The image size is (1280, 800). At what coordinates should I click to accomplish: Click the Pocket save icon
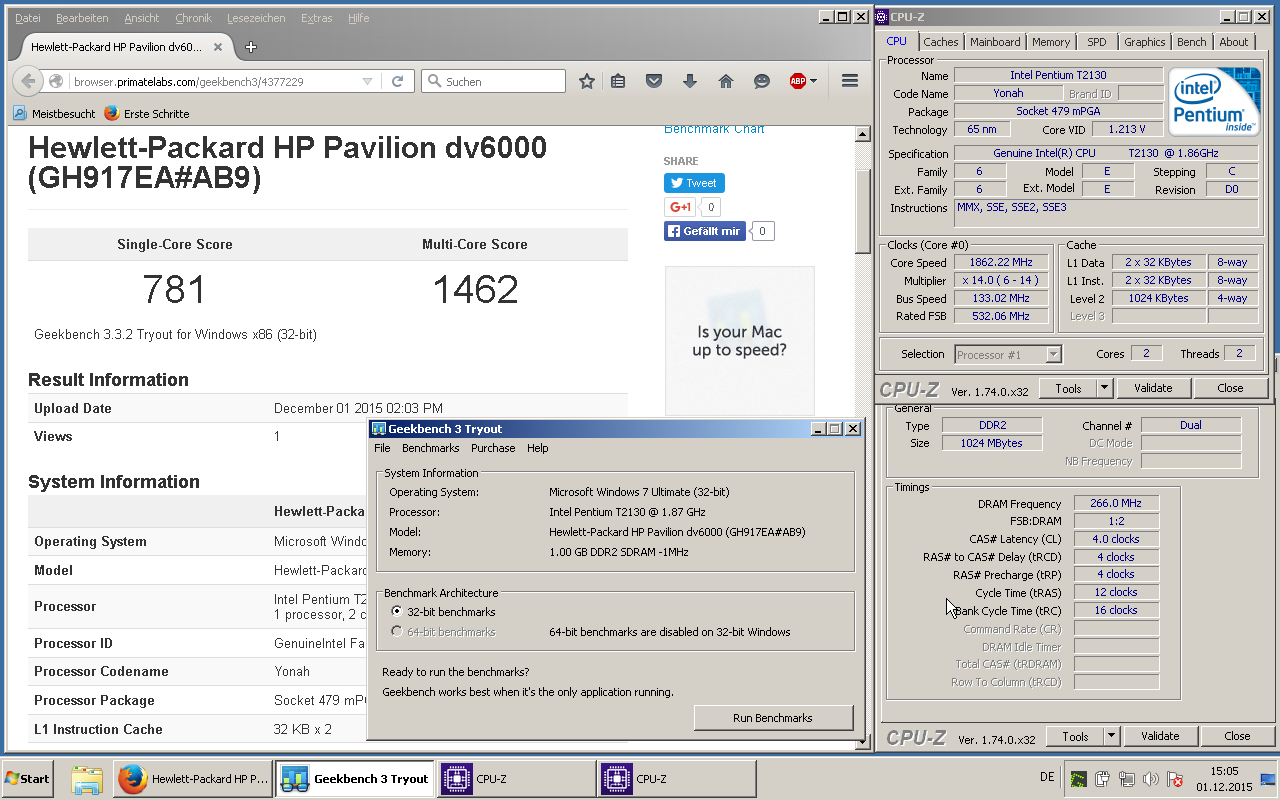(654, 81)
